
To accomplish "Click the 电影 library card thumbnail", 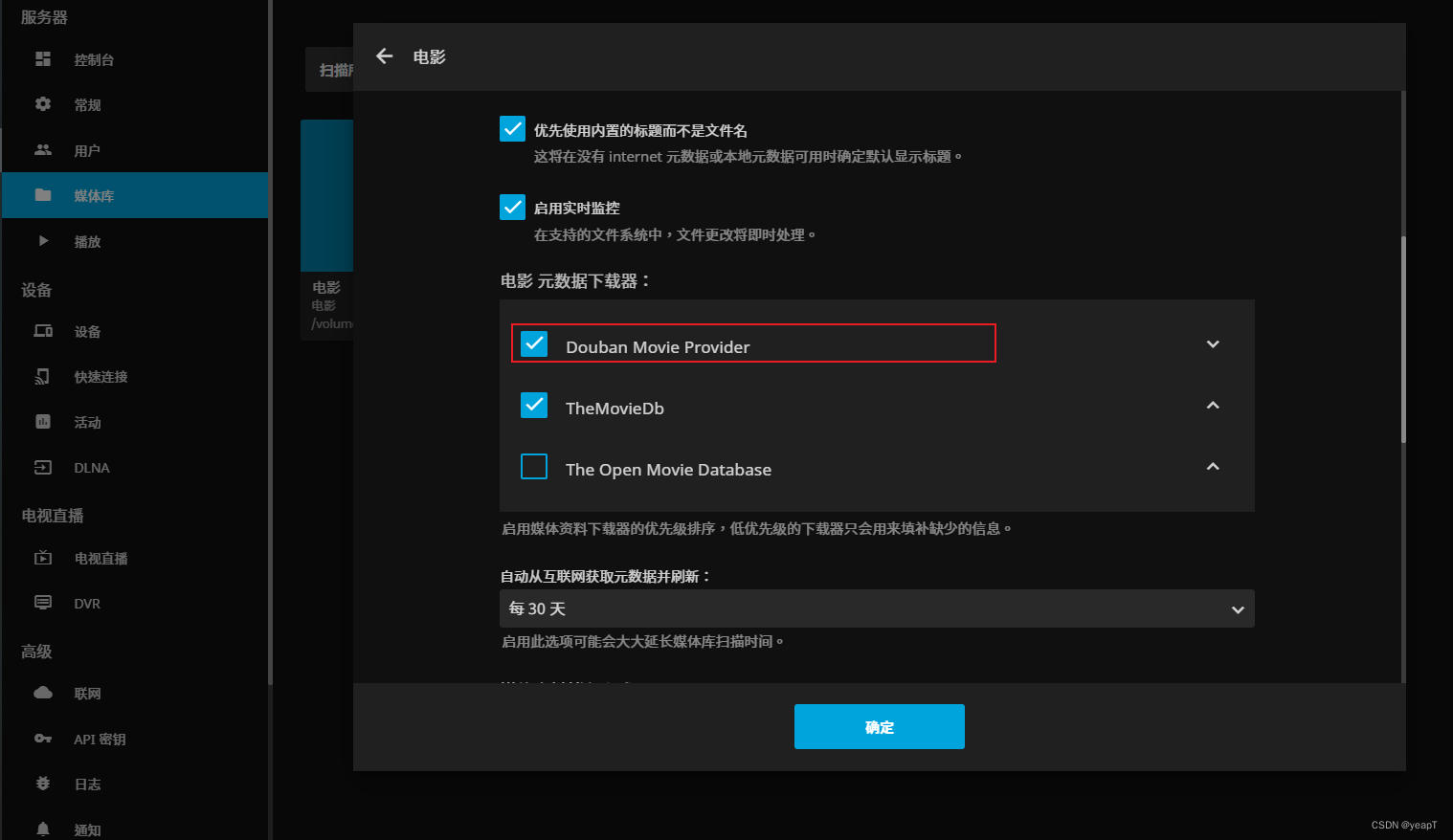I will point(326,195).
